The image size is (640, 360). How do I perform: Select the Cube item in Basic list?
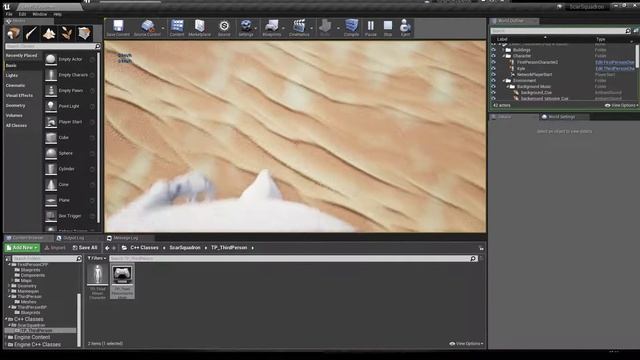pos(69,138)
